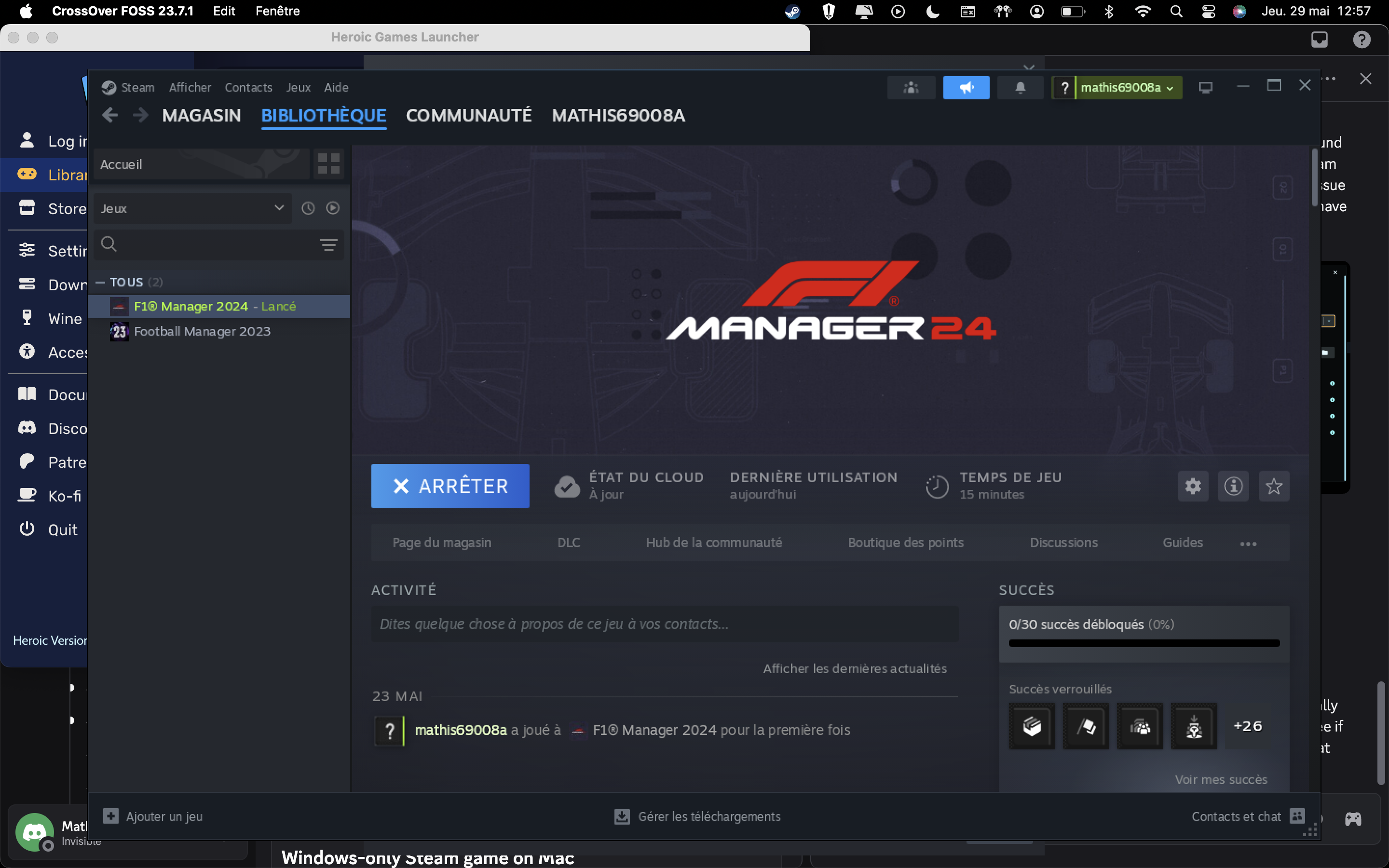Add F1 Manager 2024 to favorites star
Viewport: 1389px width, 868px height.
(x=1274, y=486)
